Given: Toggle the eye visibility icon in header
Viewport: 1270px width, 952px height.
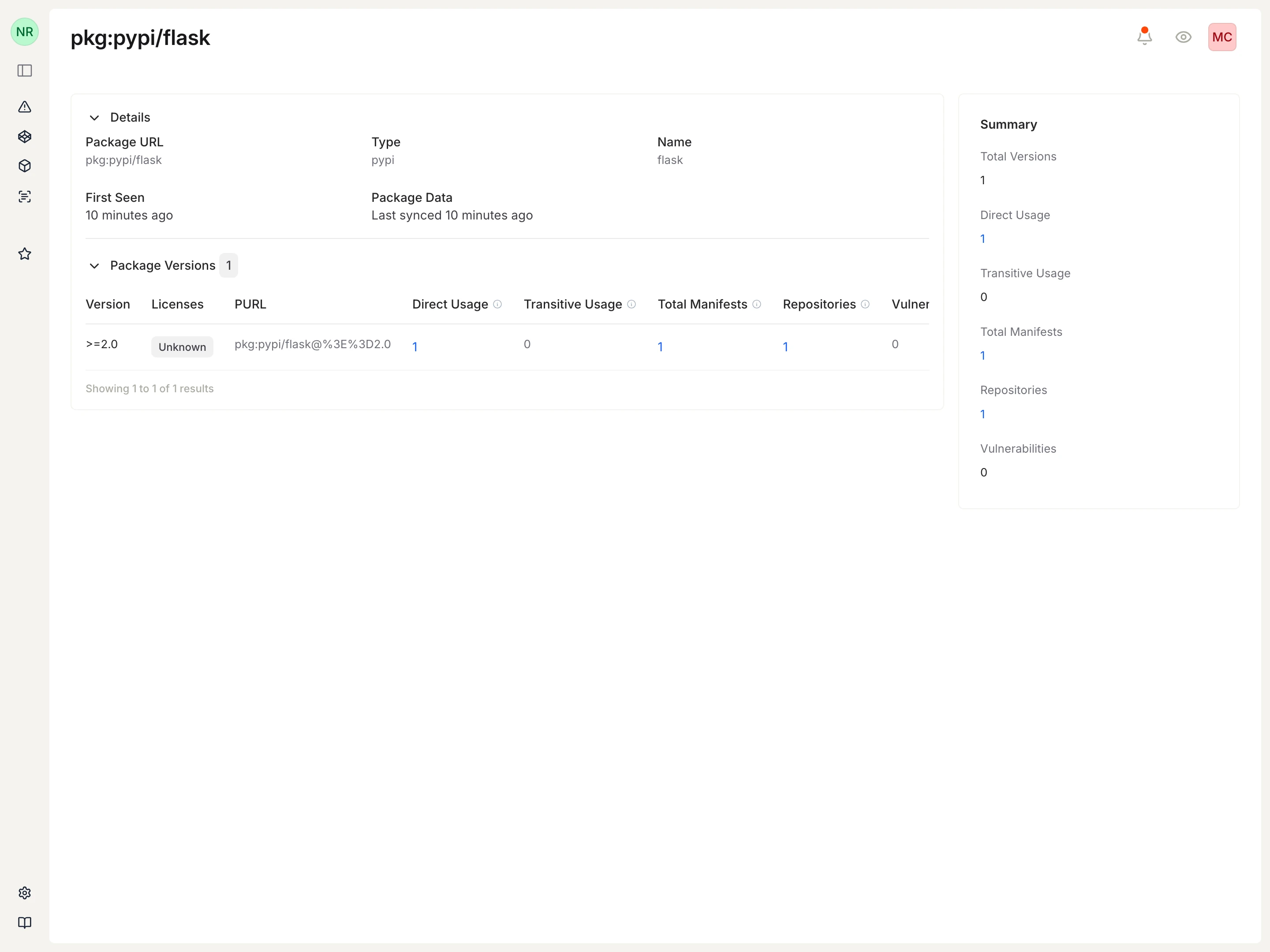Looking at the screenshot, I should click(x=1183, y=37).
